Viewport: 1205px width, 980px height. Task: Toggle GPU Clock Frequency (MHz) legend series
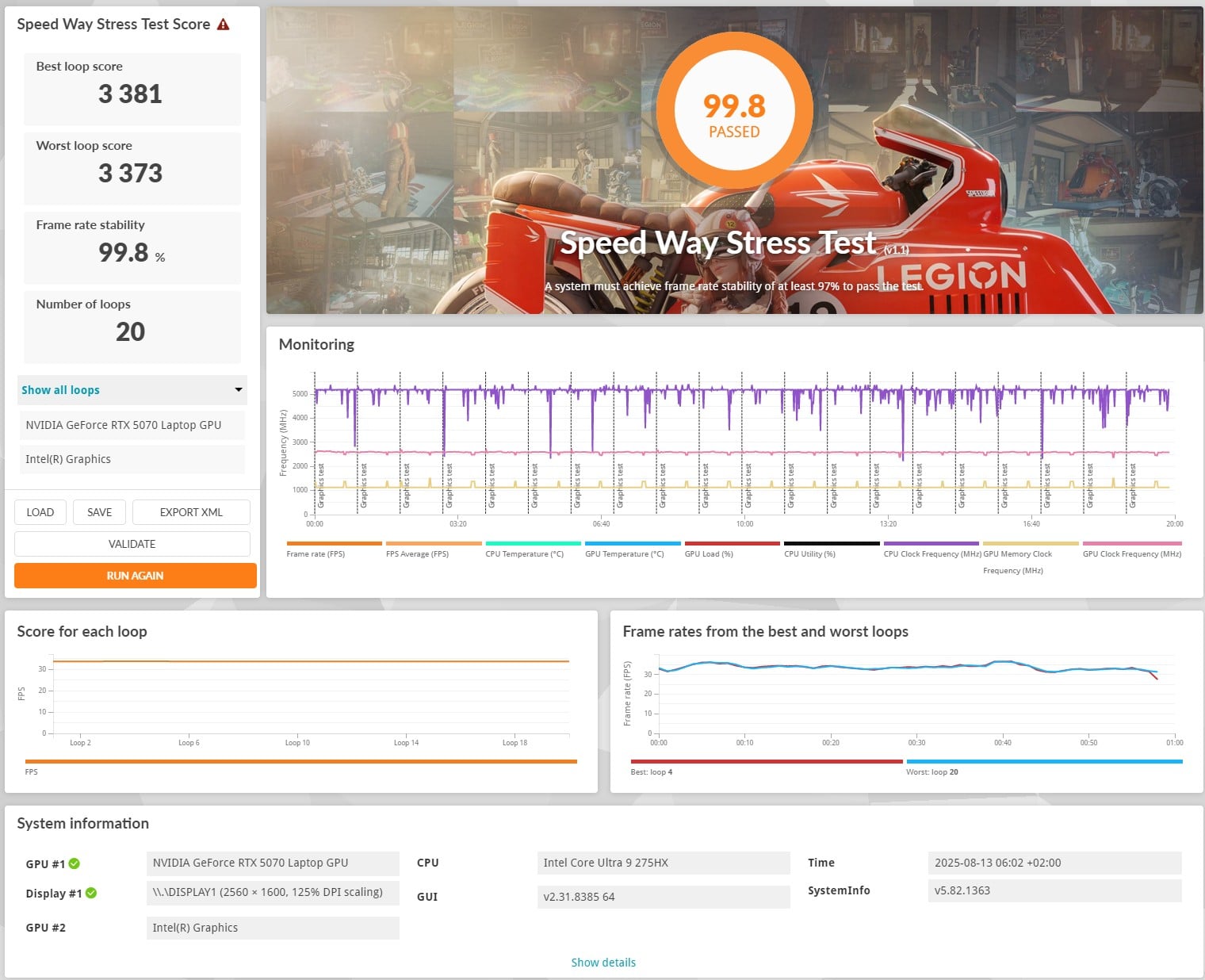1132,550
